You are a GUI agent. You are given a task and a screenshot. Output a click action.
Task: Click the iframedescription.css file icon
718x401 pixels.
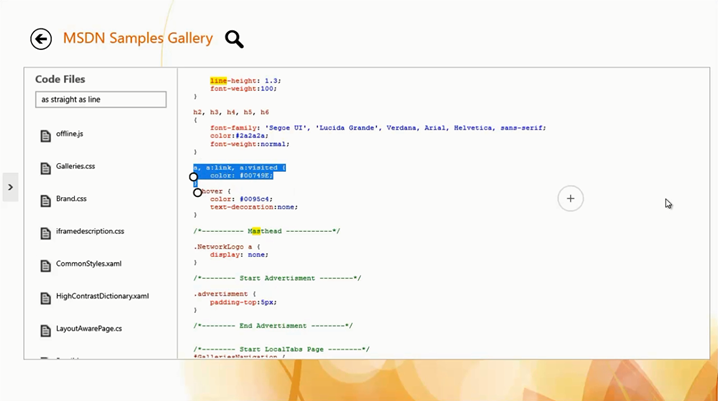pos(45,233)
